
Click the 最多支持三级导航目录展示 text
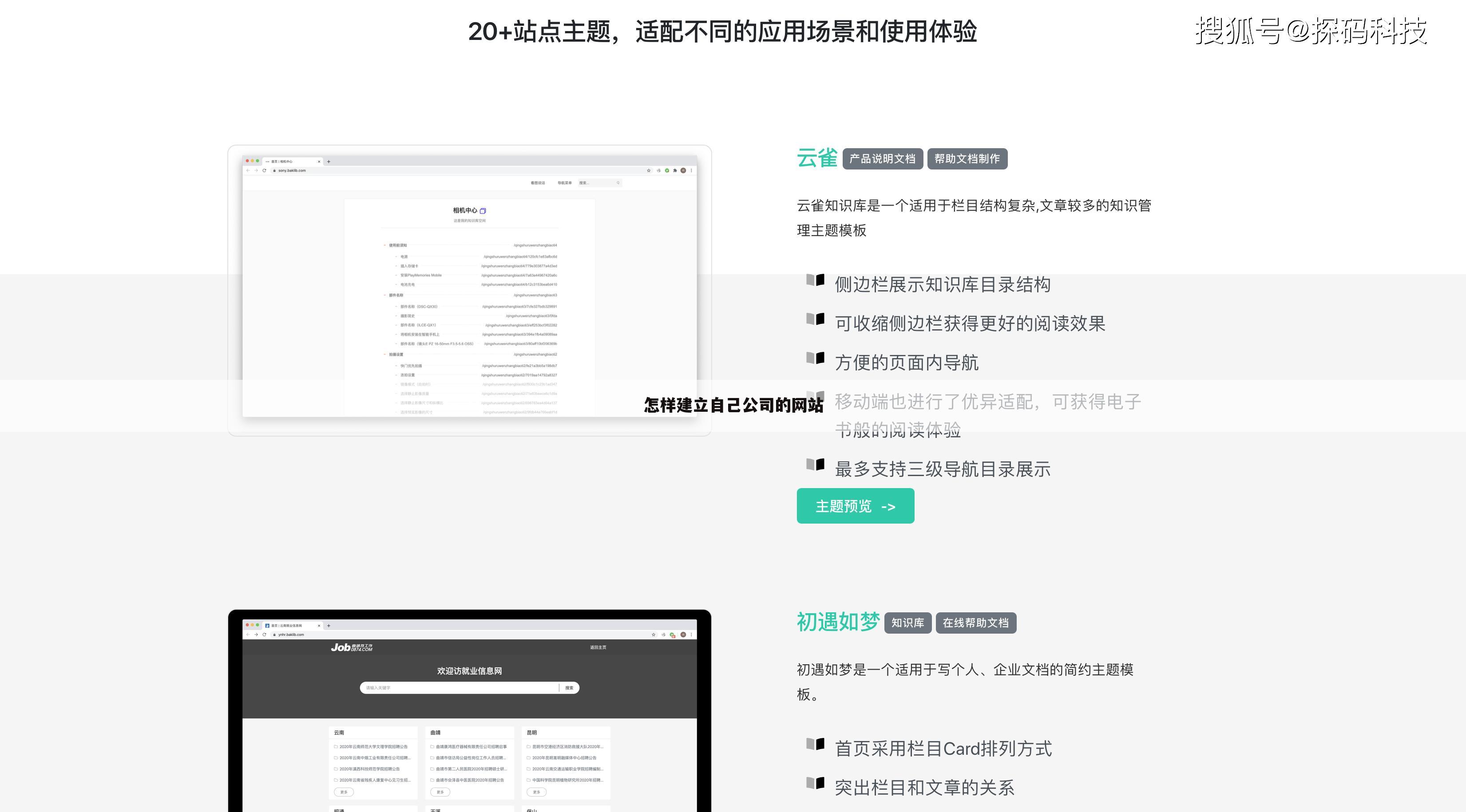point(943,470)
